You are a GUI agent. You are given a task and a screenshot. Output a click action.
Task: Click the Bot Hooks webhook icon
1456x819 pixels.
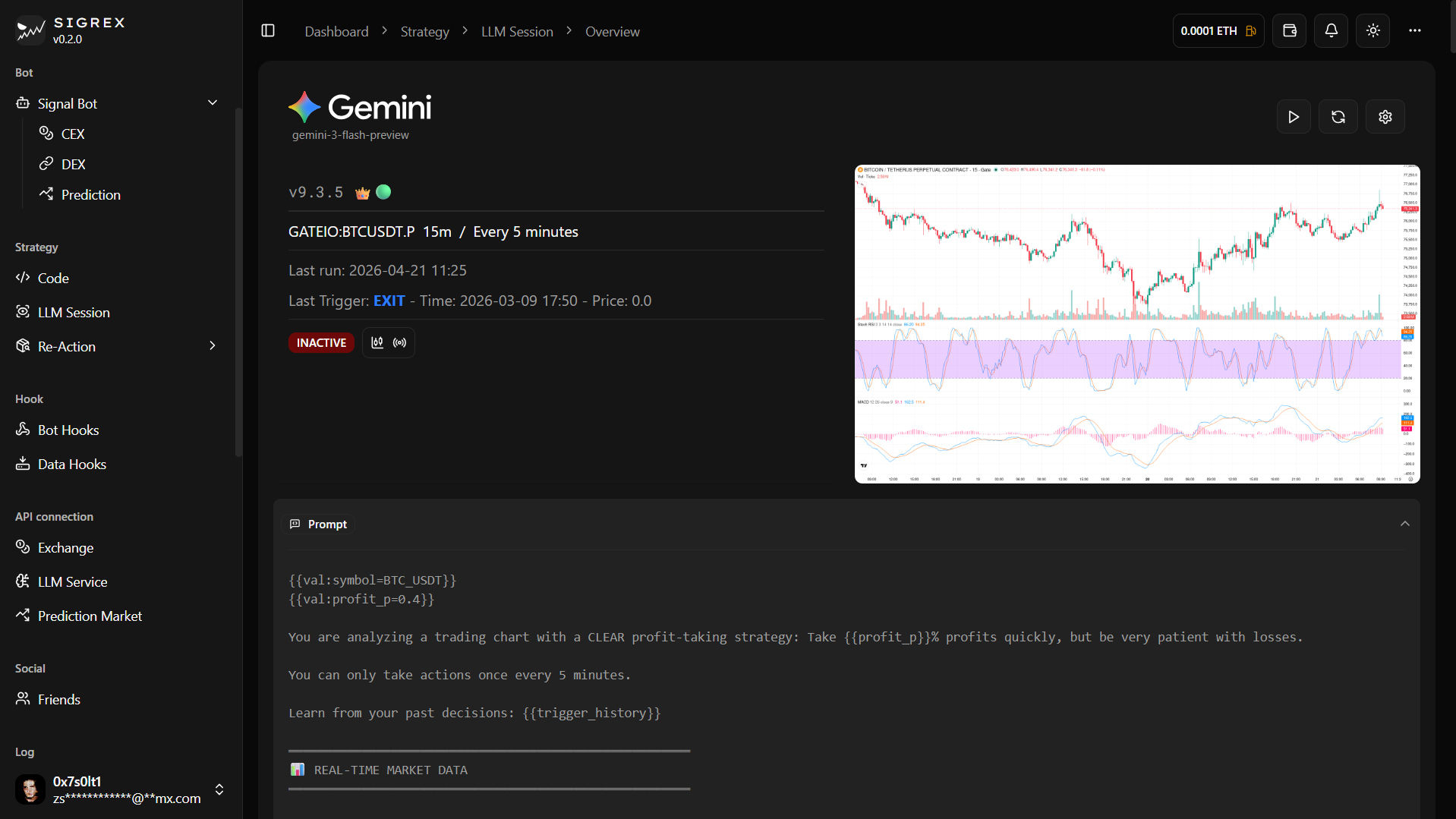tap(23, 429)
